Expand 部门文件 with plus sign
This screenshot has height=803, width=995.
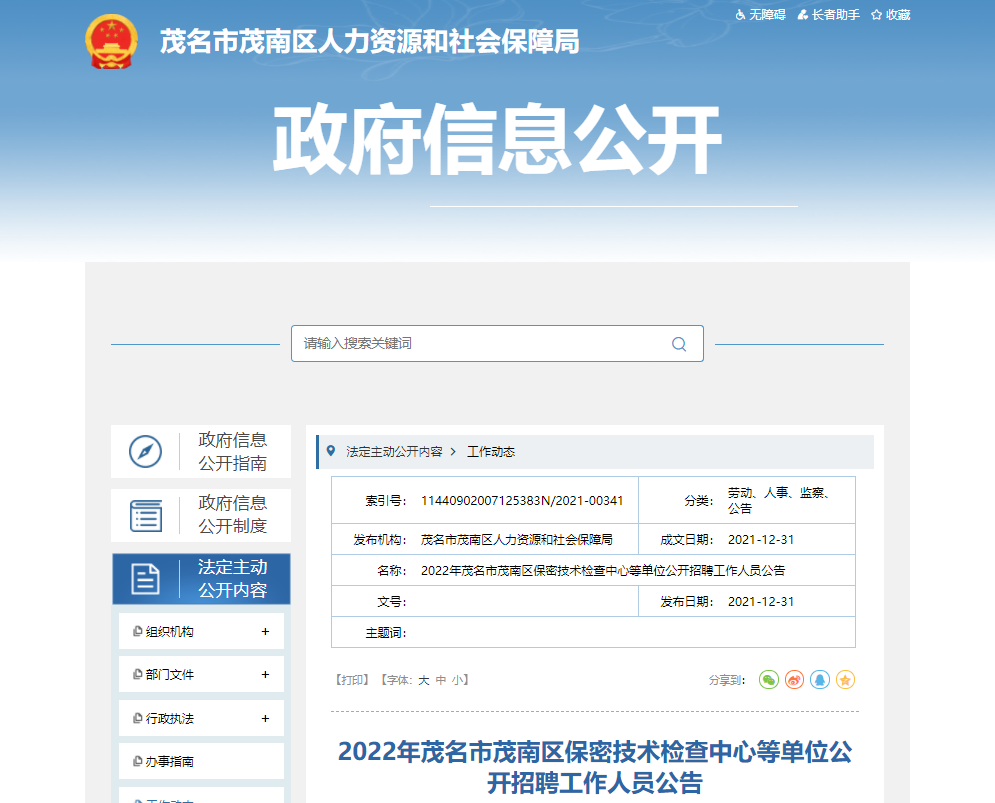265,675
